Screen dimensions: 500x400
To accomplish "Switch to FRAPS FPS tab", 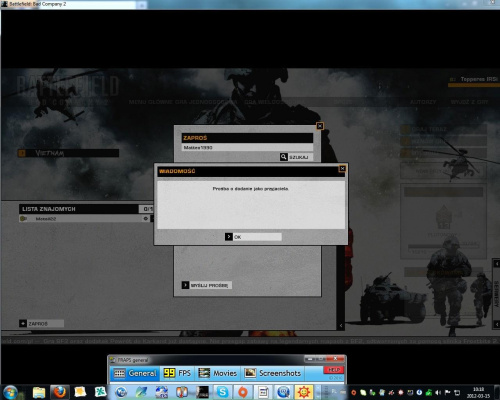I will tap(177, 373).
